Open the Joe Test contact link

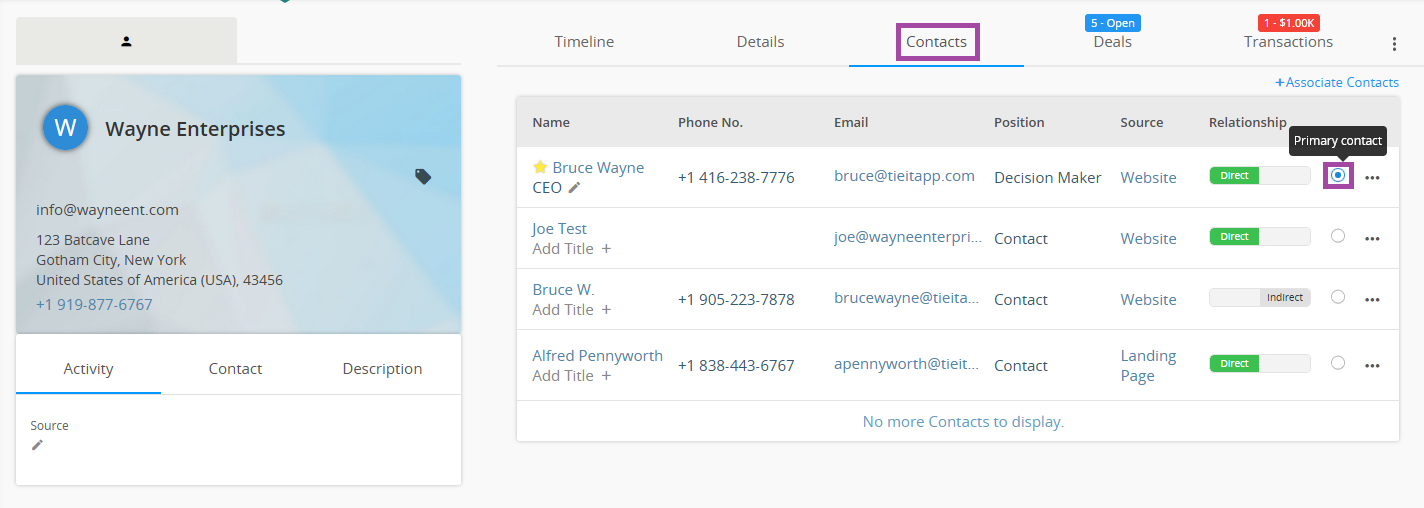[559, 228]
